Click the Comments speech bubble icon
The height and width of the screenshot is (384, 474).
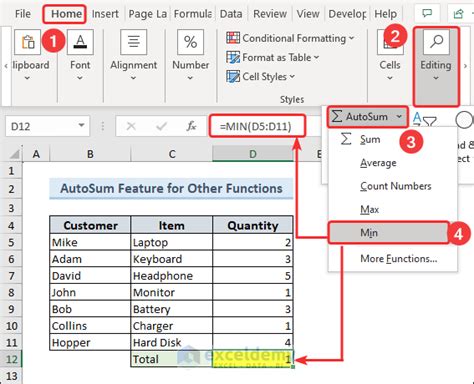coord(427,13)
